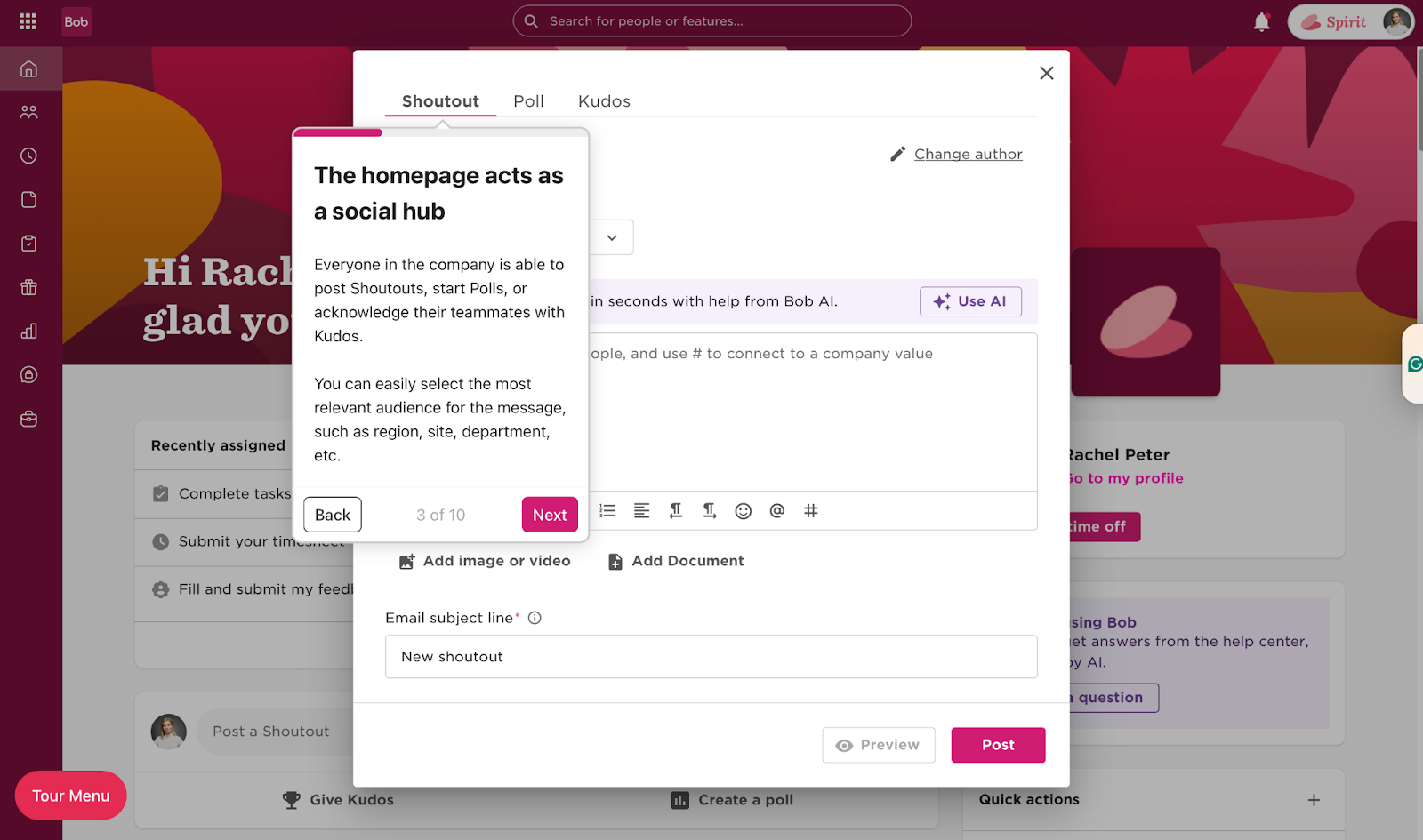
Task: Insert an @ mention
Action: 777,510
